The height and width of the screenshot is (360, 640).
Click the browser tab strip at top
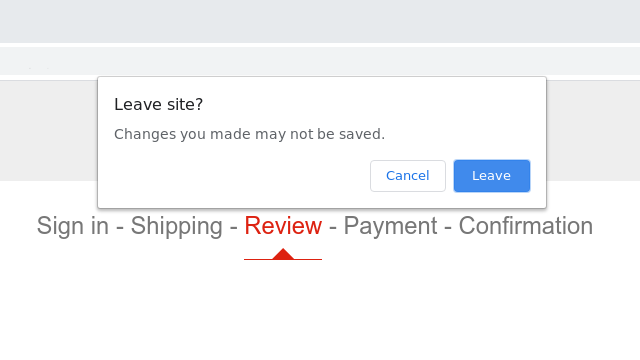[x=320, y=21]
